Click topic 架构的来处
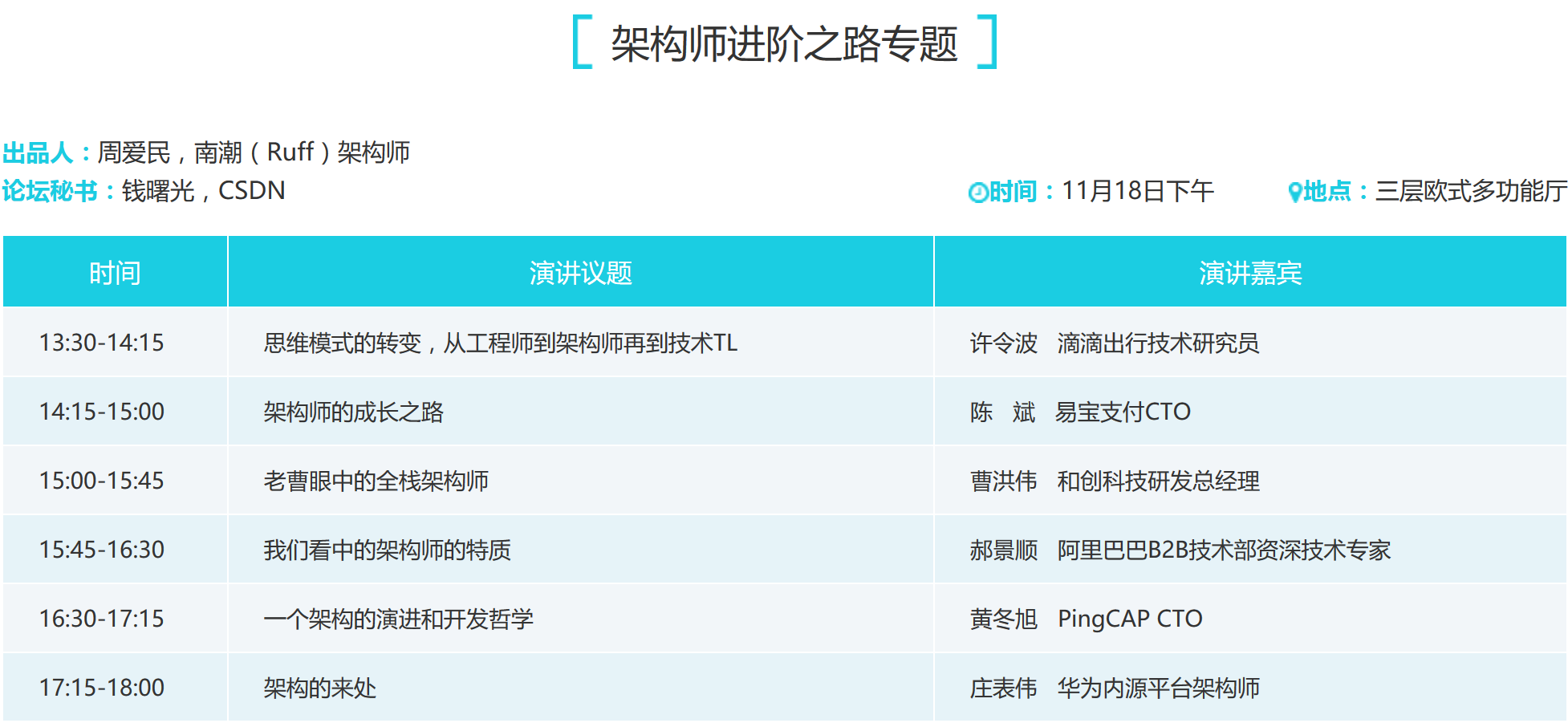The width and height of the screenshot is (1568, 723). pyautogui.click(x=320, y=688)
